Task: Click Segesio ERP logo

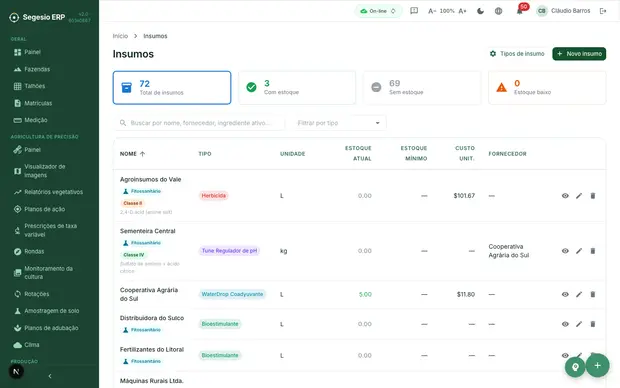Action: pyautogui.click(x=38, y=17)
